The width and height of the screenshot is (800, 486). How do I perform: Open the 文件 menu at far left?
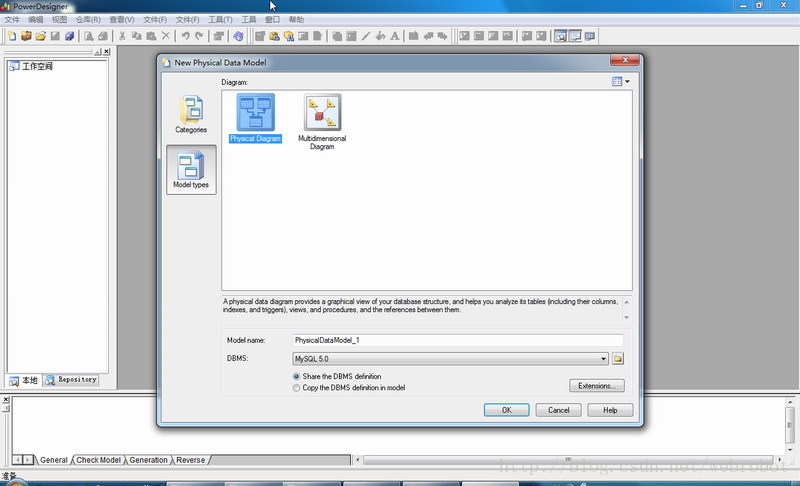(x=12, y=19)
